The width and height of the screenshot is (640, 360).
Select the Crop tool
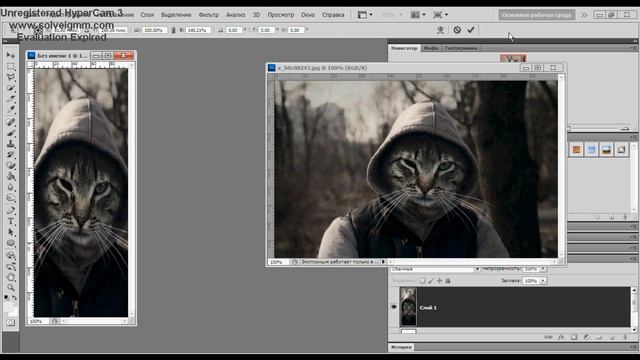(11, 99)
